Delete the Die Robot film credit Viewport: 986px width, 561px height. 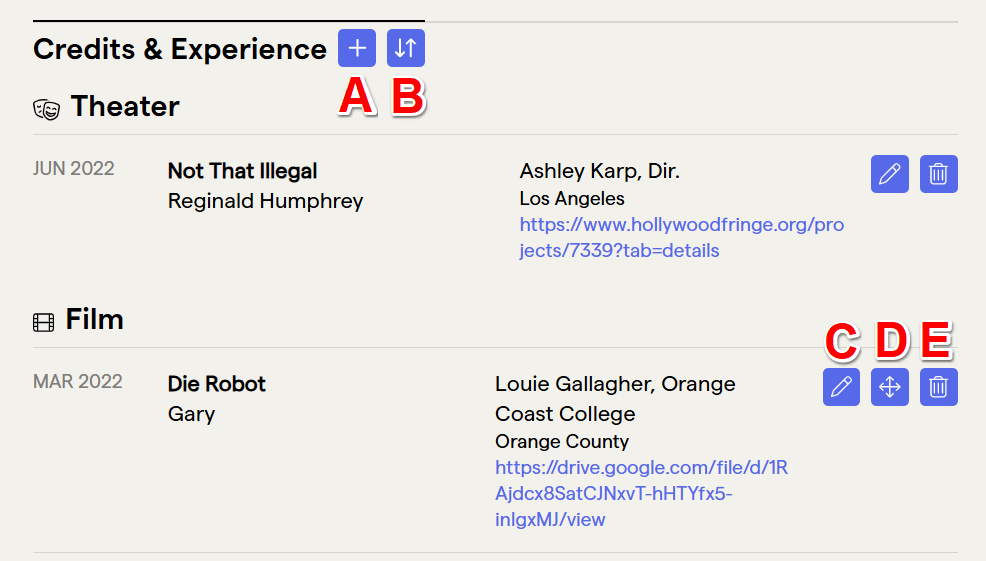(939, 387)
